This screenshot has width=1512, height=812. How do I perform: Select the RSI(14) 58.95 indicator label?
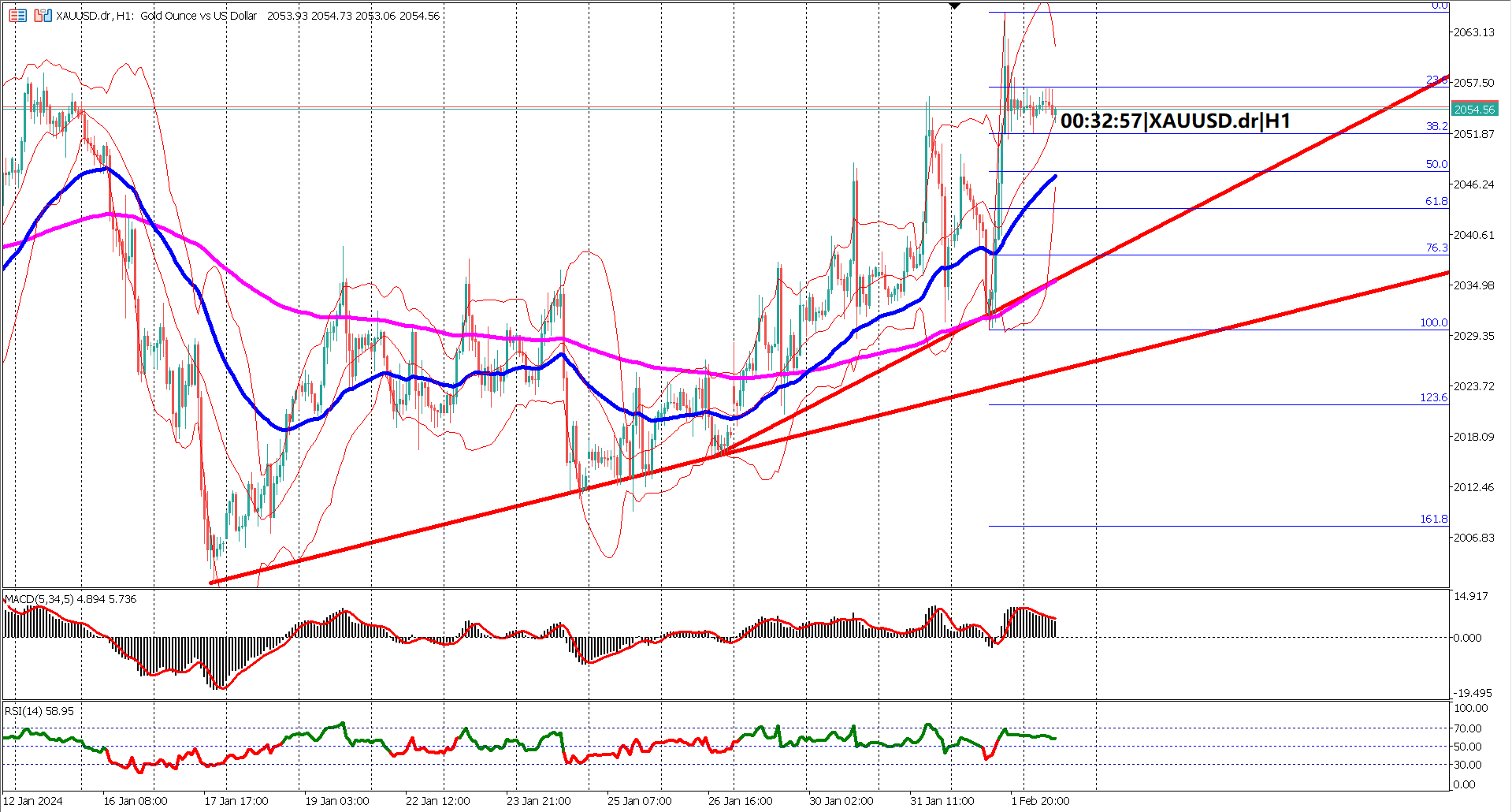coord(38,710)
